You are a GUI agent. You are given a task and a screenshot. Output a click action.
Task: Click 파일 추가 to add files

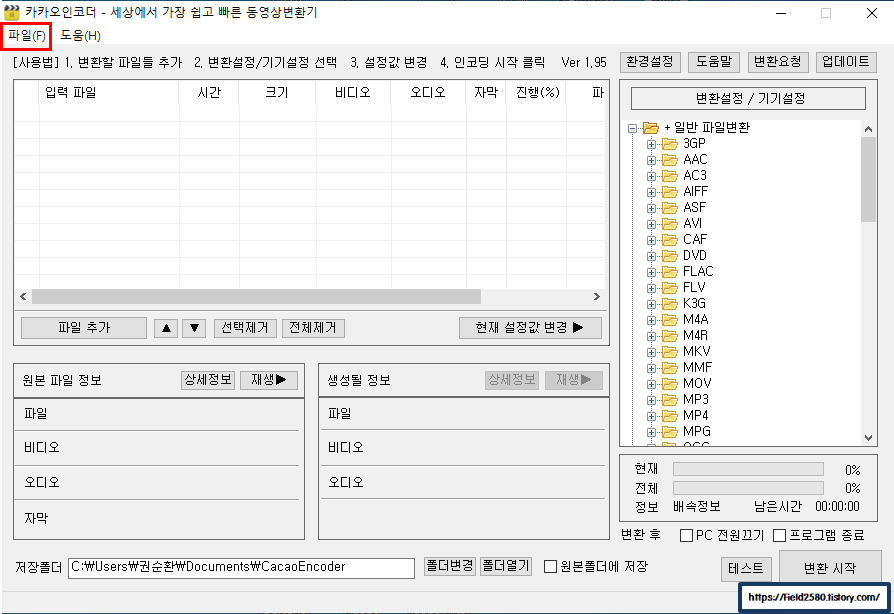coord(84,328)
